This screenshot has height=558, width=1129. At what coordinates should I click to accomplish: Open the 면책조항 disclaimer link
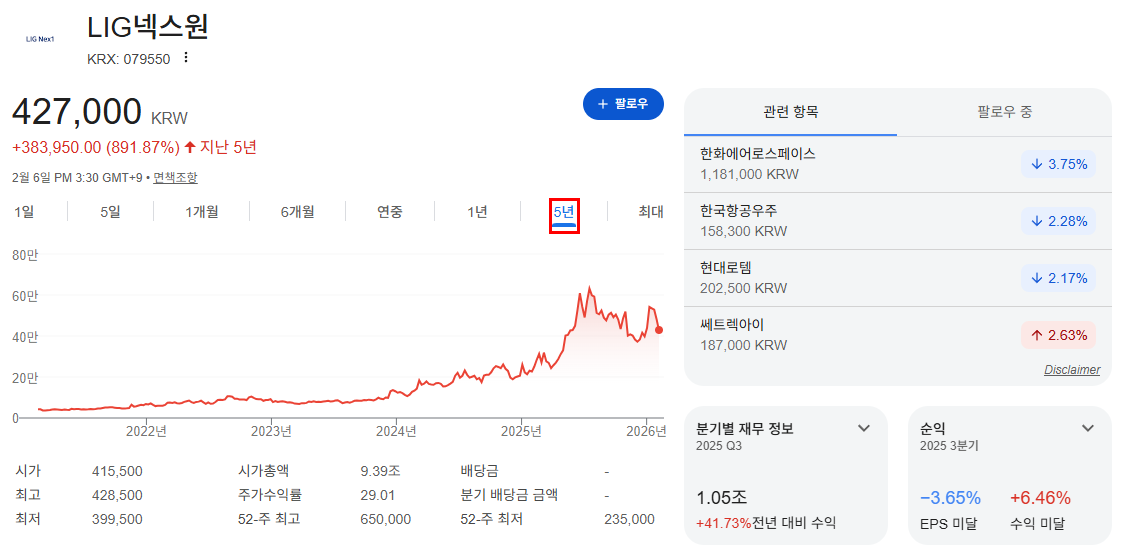(175, 177)
